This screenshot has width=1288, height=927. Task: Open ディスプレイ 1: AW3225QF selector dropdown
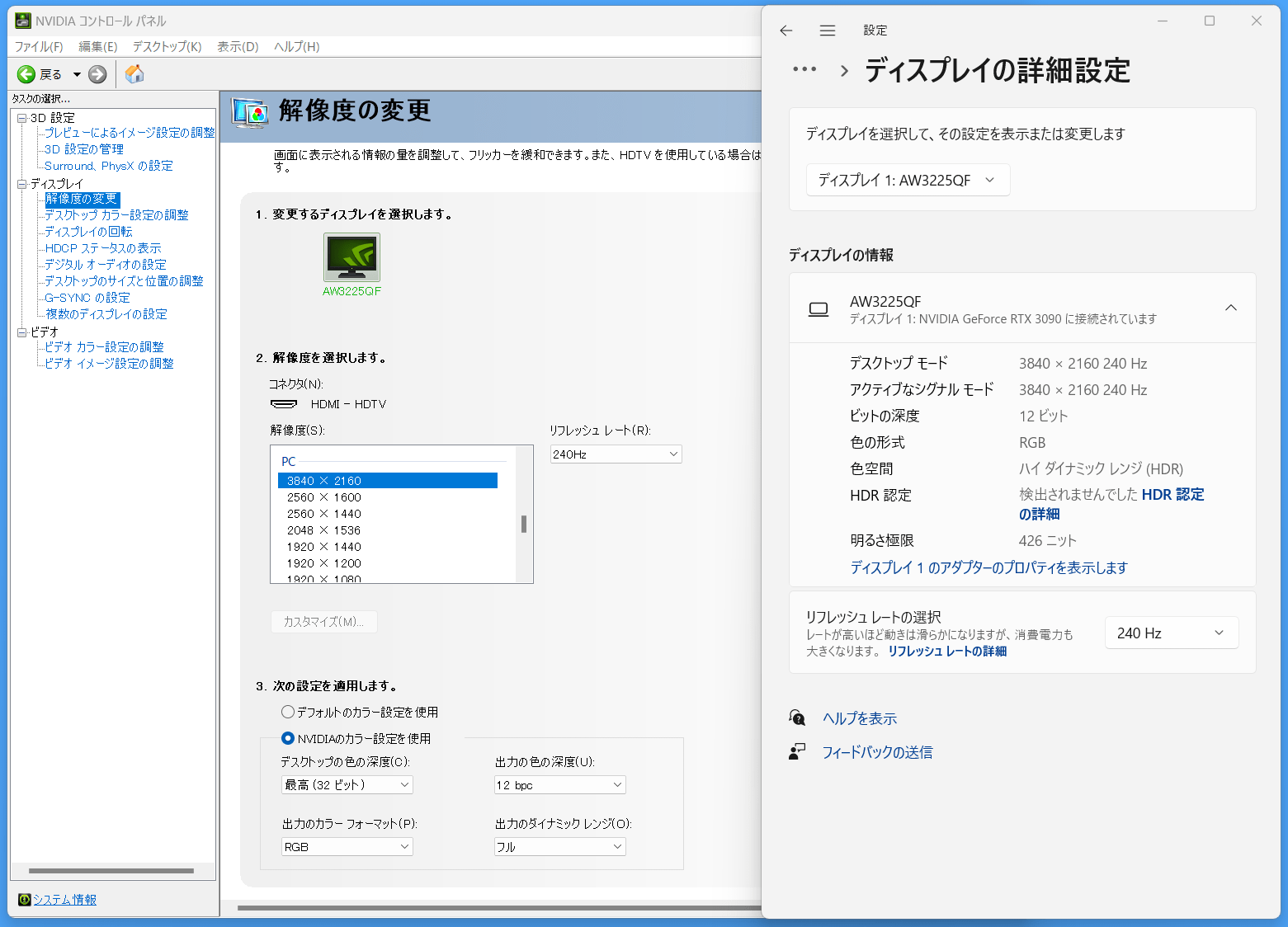tap(908, 180)
